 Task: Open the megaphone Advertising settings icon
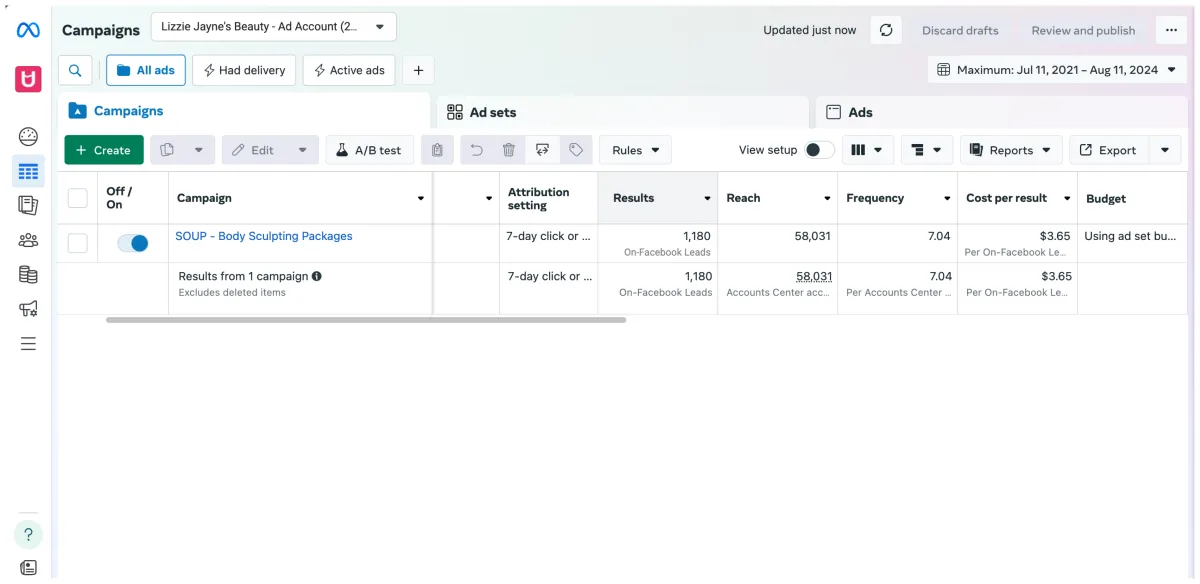[x=28, y=309]
